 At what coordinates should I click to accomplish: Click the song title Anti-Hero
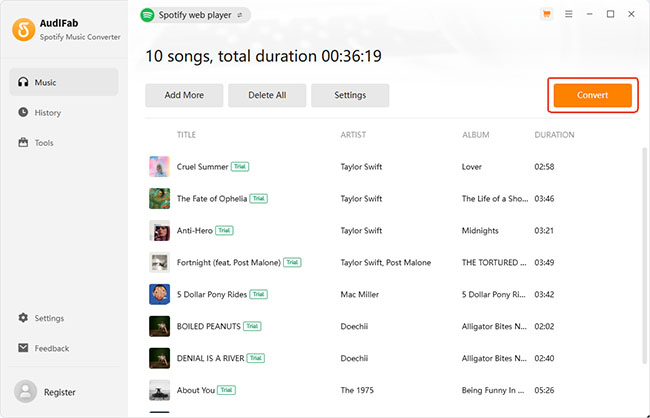tap(194, 231)
